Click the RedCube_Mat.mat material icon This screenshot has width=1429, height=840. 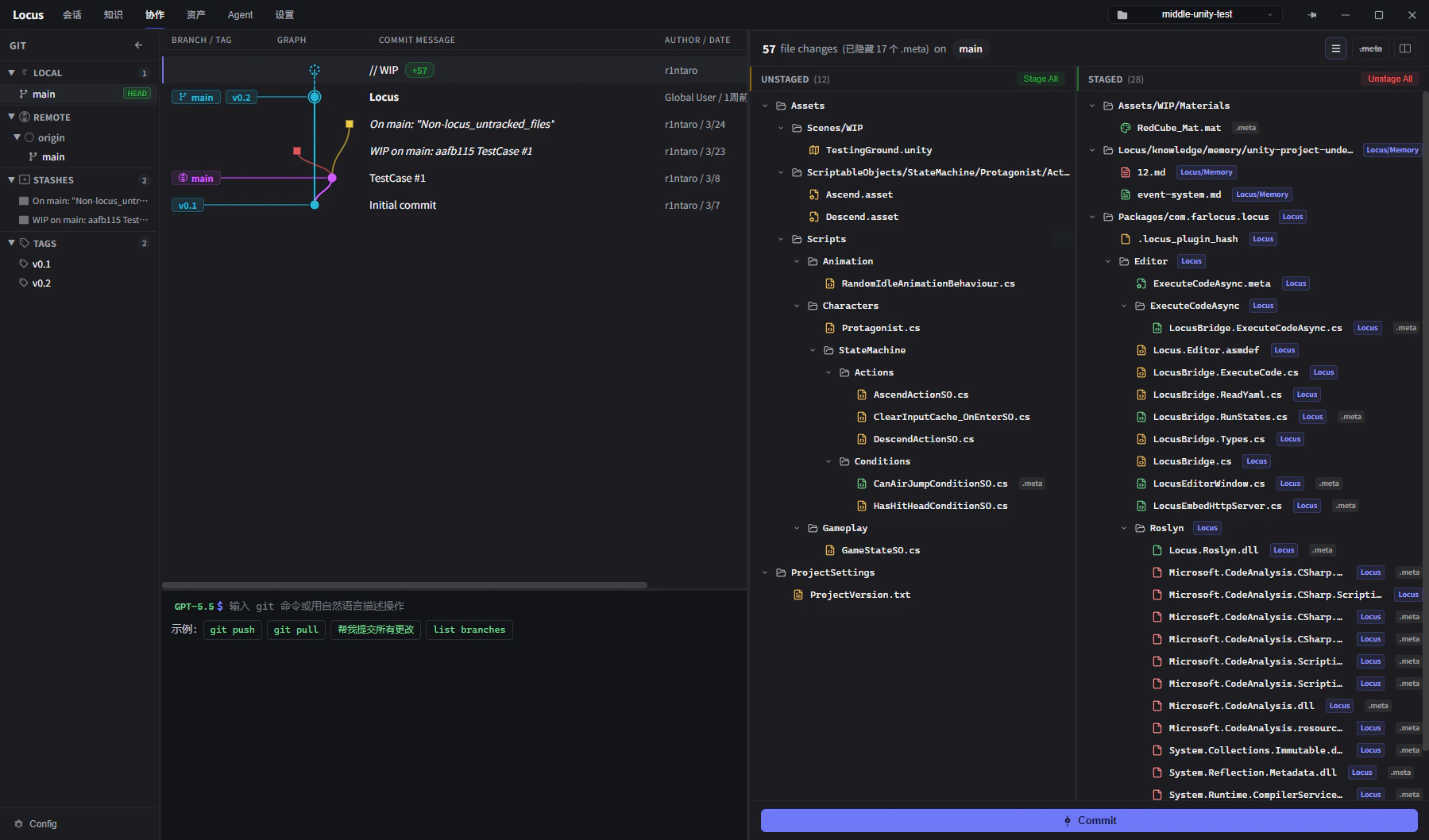(x=1126, y=128)
